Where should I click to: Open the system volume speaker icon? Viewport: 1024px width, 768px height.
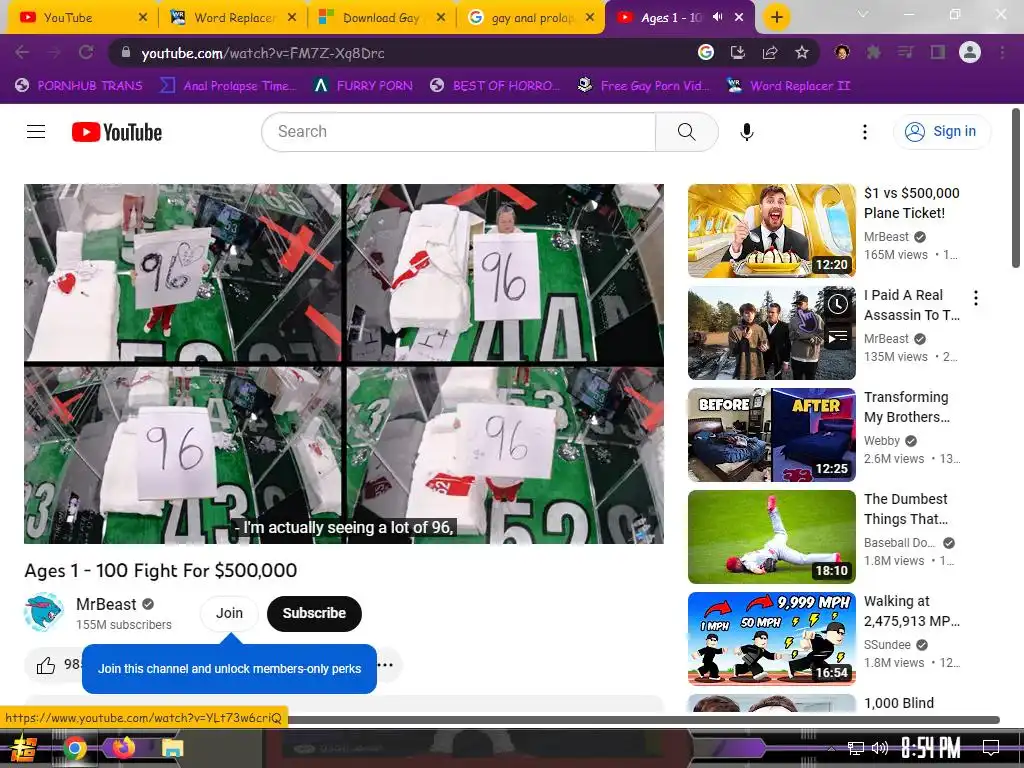tap(880, 747)
